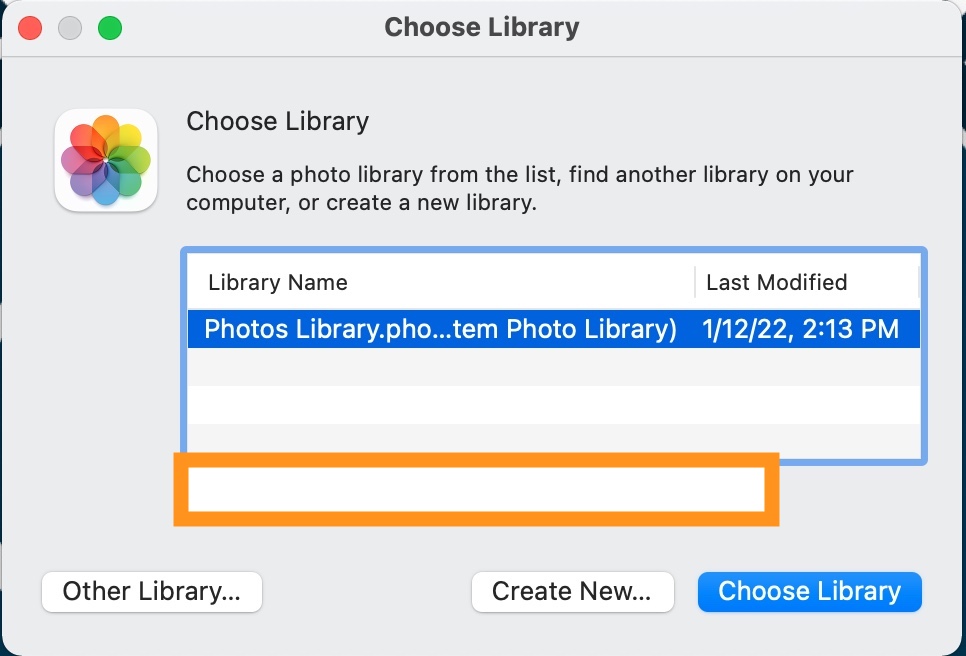Click the Choose Library heading beside the icon

[x=278, y=122]
